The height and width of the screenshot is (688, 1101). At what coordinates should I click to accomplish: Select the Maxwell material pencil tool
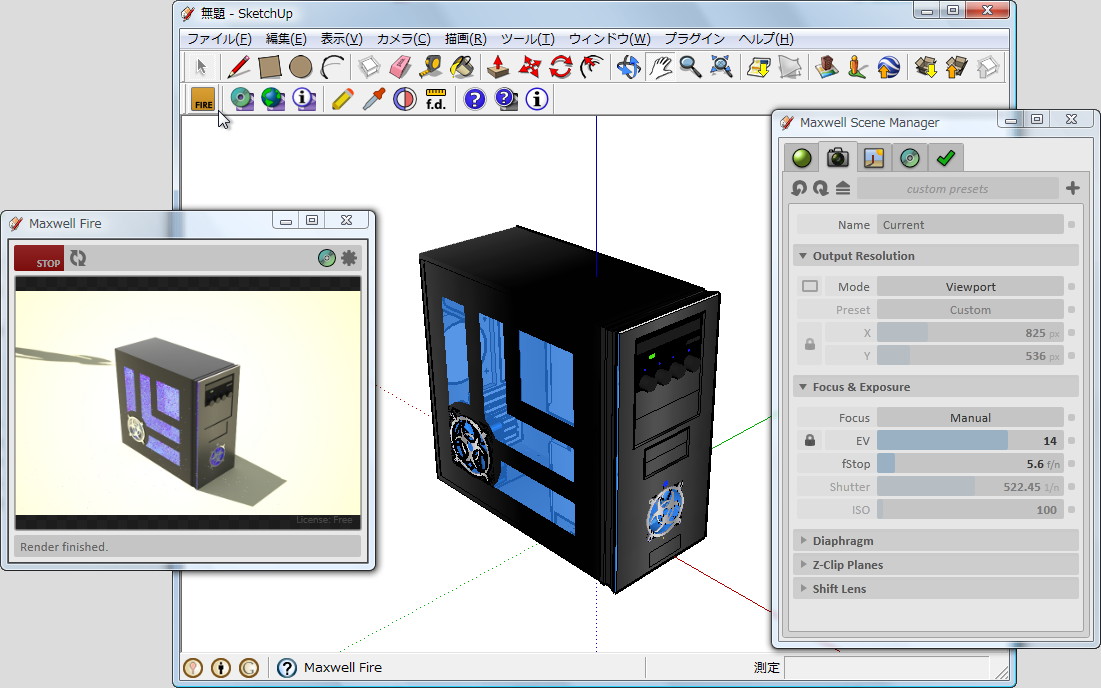pyautogui.click(x=343, y=99)
